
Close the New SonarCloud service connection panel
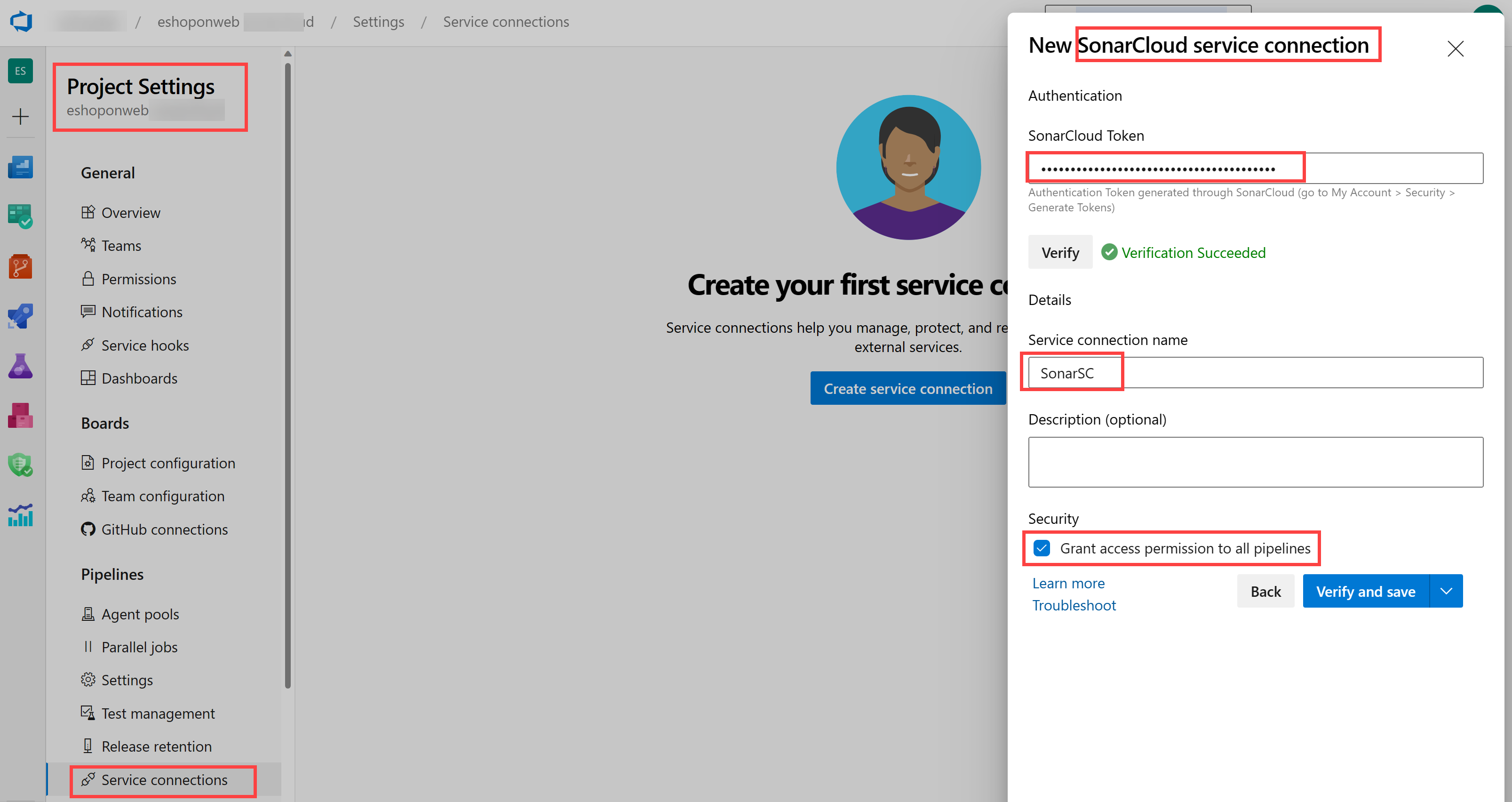tap(1455, 48)
